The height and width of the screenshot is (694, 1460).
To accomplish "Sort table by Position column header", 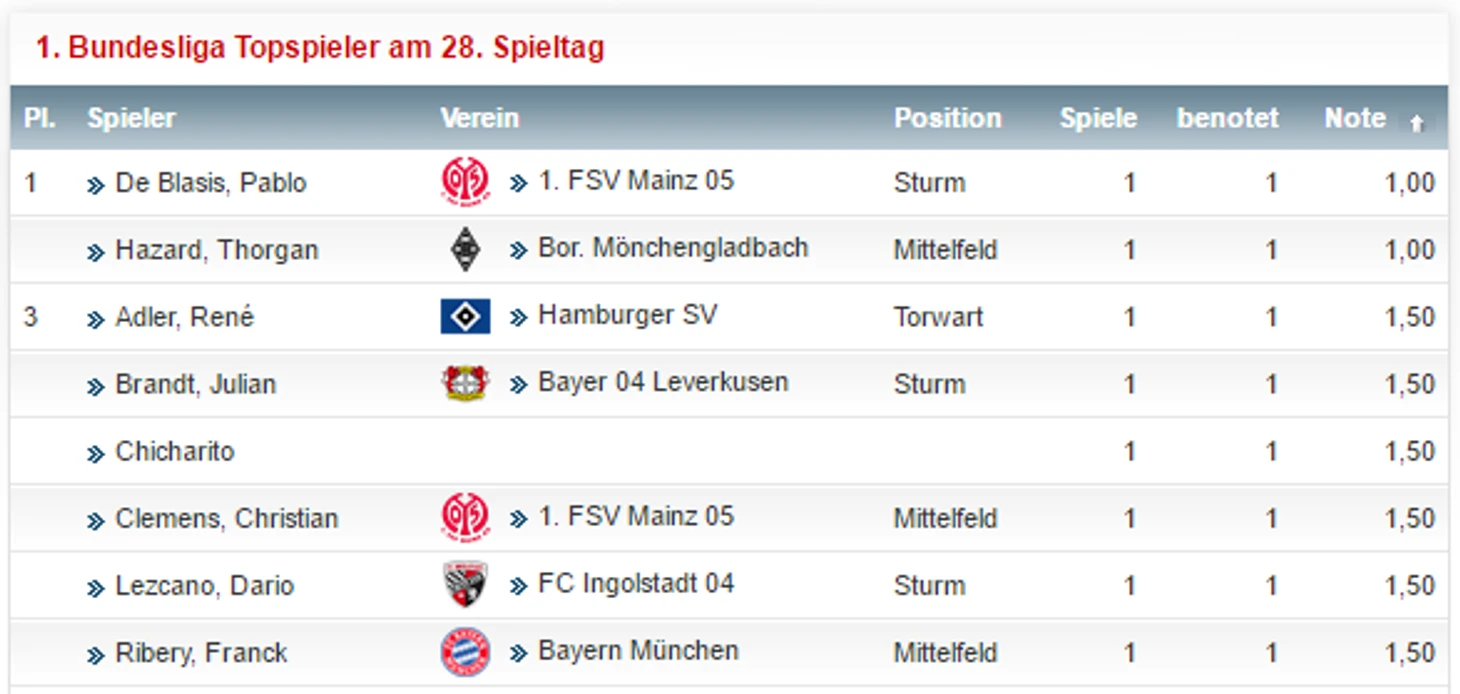I will pyautogui.click(x=947, y=118).
